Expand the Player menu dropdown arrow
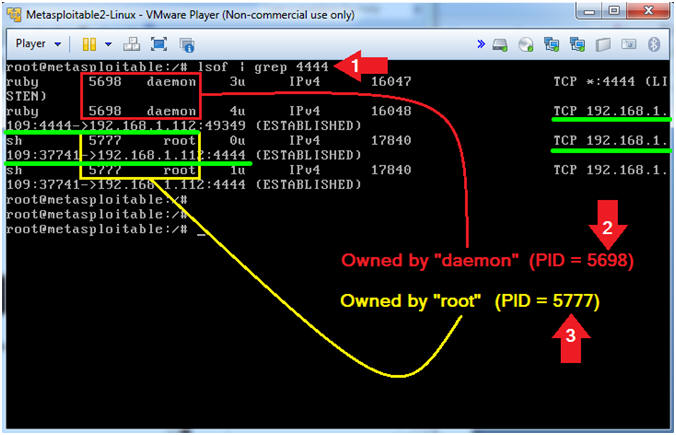The image size is (676, 435). (x=58, y=44)
